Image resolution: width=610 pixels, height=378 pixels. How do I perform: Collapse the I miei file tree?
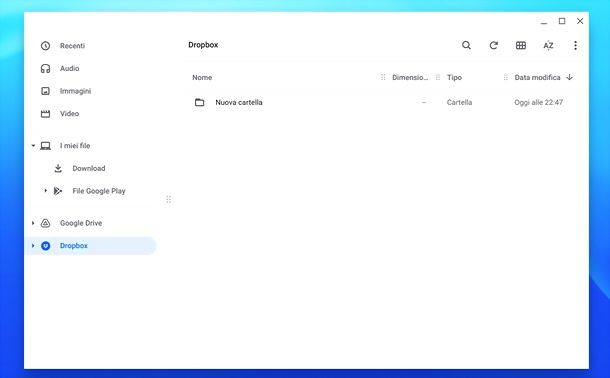pos(33,146)
